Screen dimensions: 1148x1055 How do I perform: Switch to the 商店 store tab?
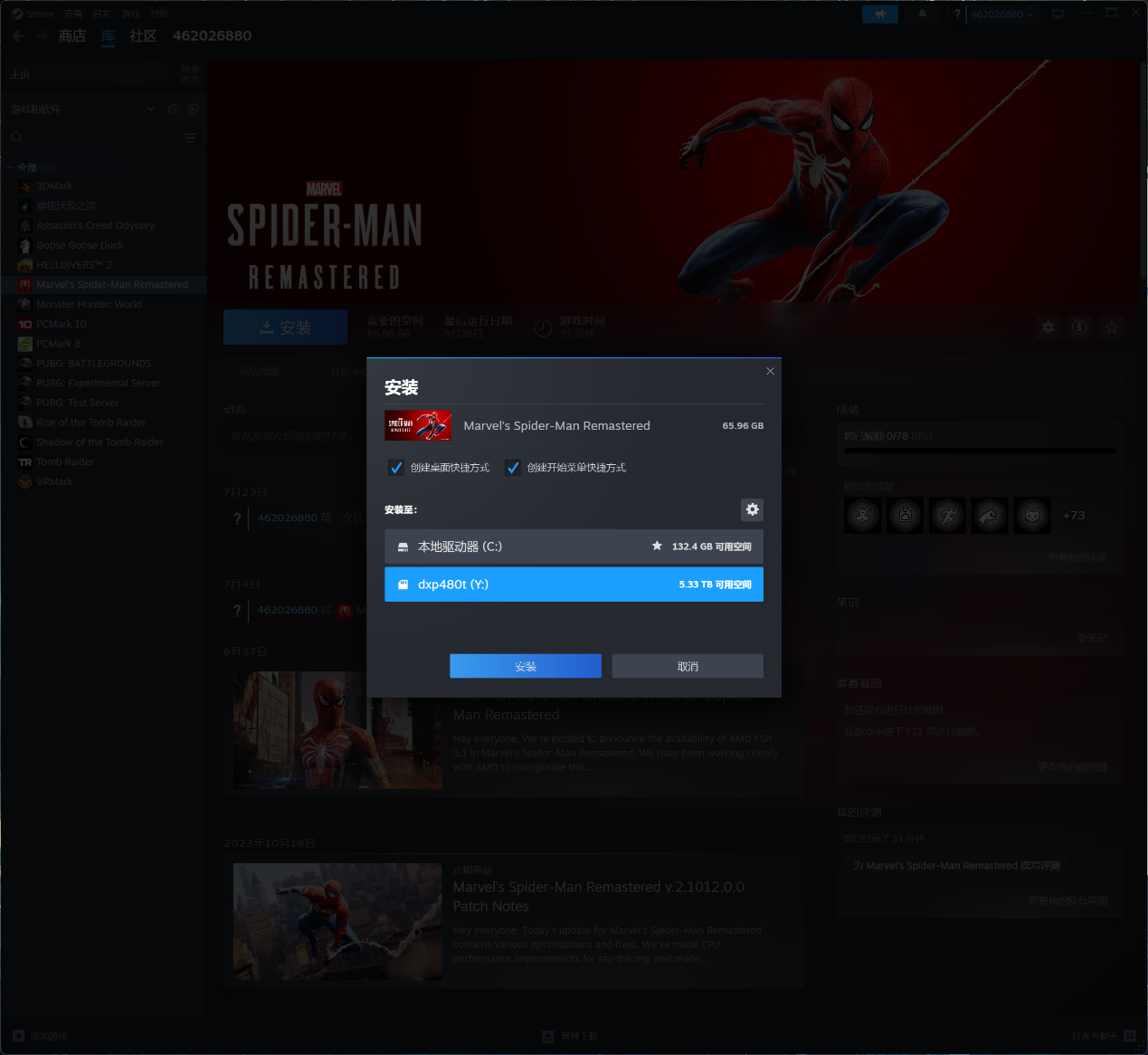coord(72,36)
